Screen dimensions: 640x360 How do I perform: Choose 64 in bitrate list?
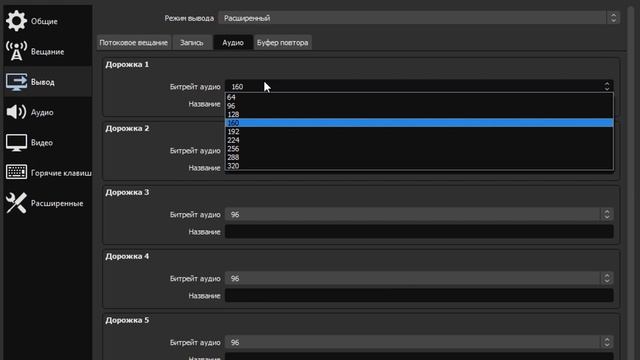point(419,97)
